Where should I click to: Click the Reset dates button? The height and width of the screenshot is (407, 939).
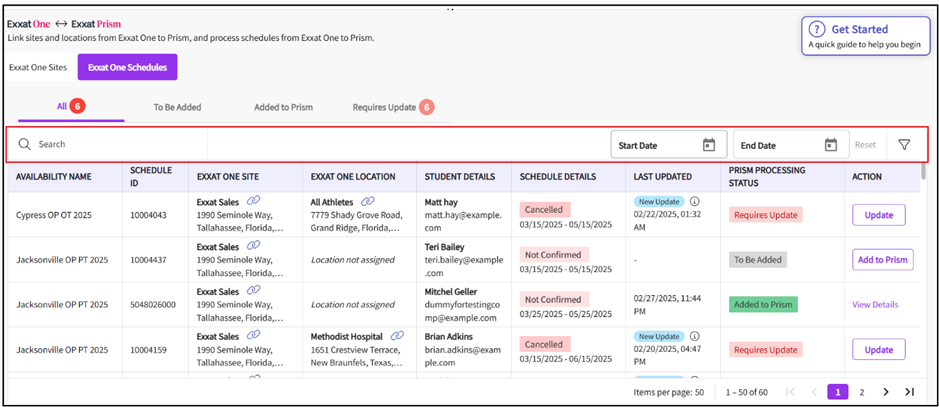(x=865, y=145)
